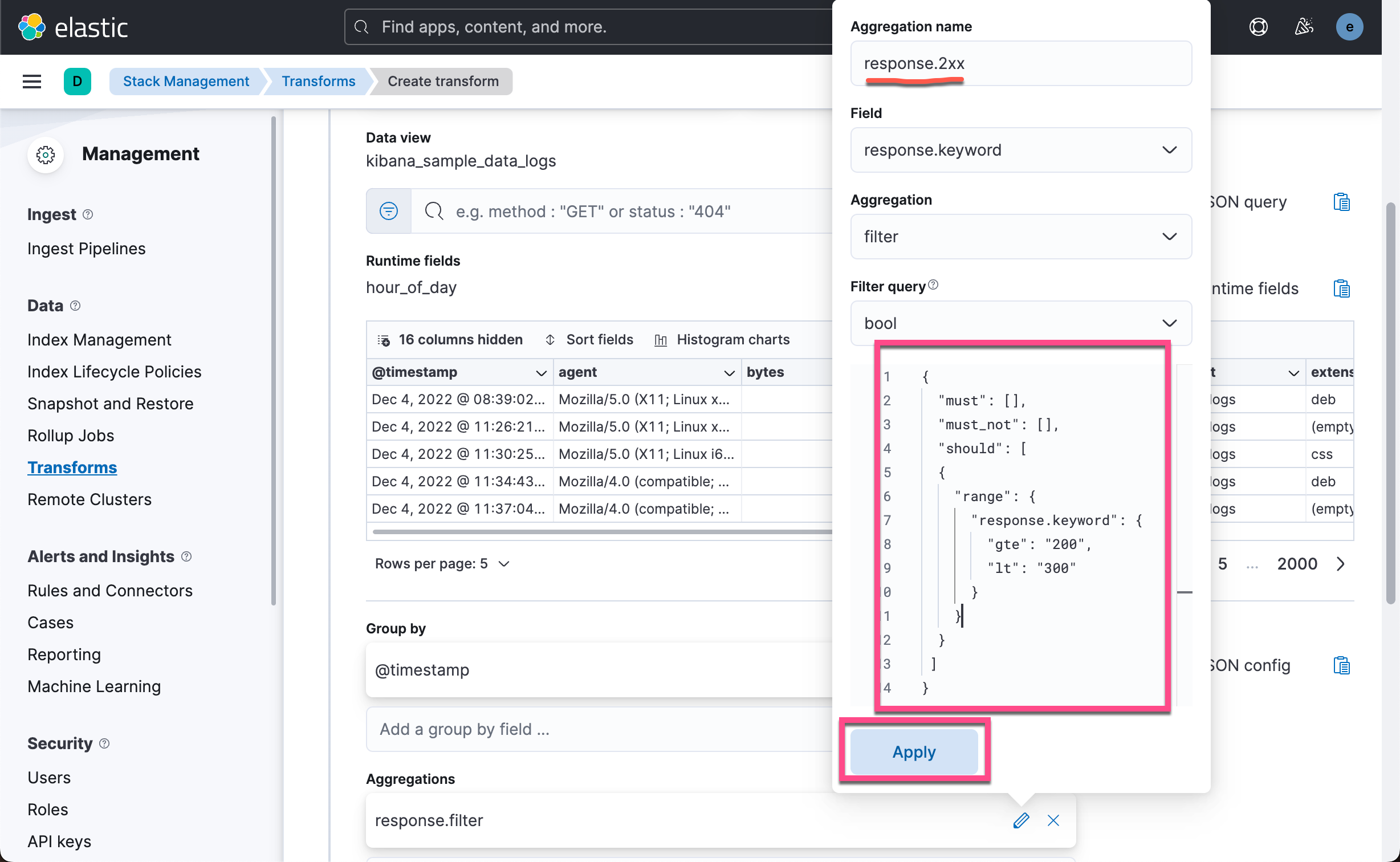Open Stack Management breadcrumb

[x=186, y=81]
